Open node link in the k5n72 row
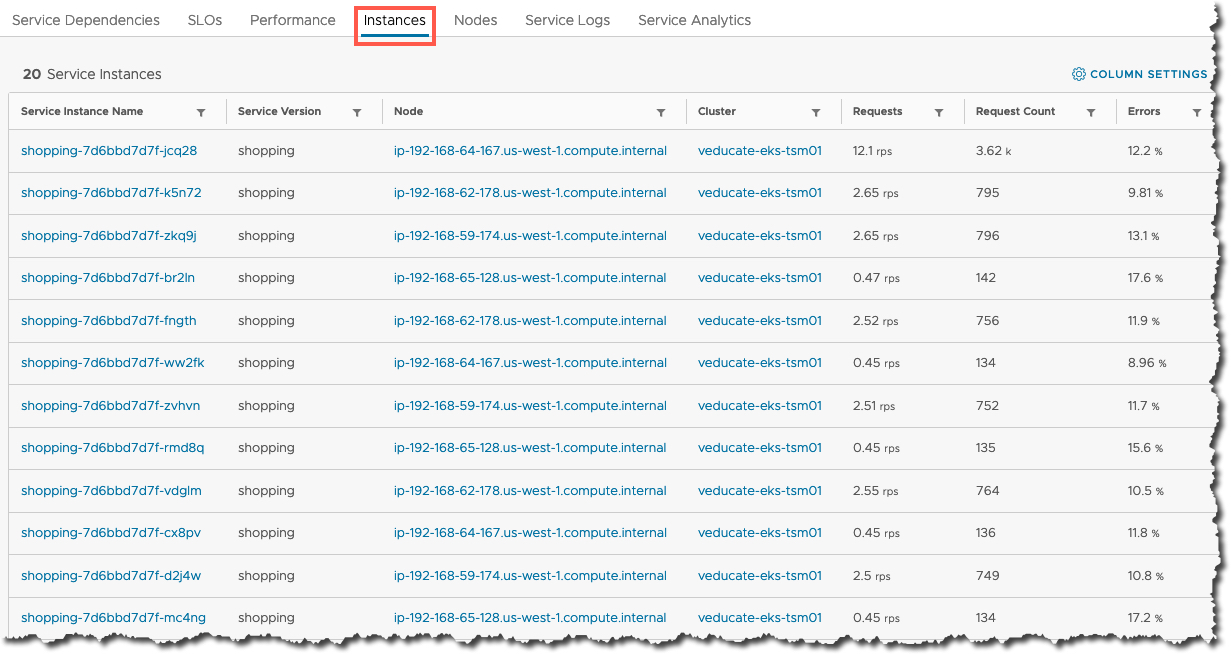1231x654 pixels. pyautogui.click(x=530, y=193)
